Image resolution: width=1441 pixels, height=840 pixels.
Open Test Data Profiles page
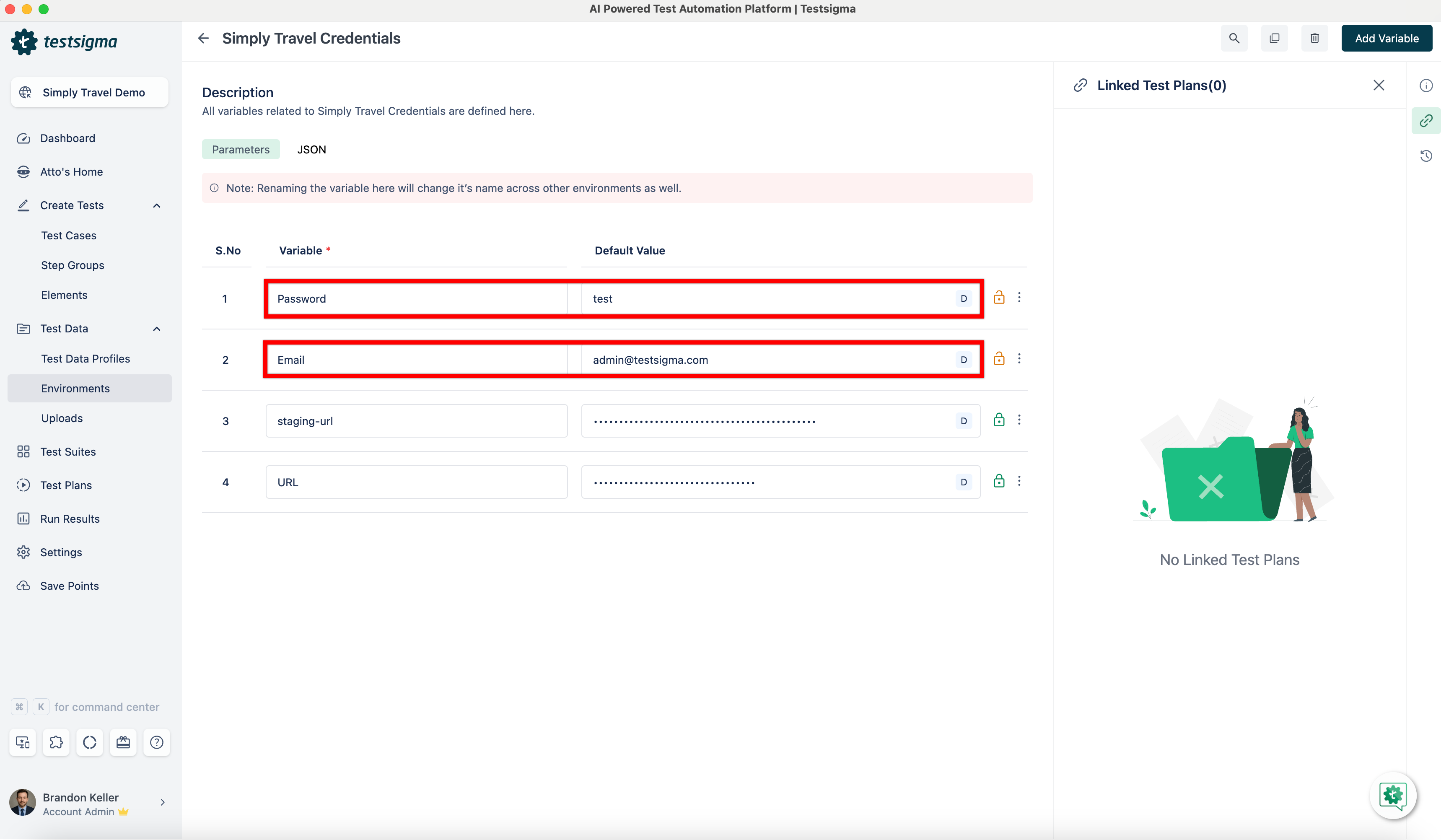click(x=86, y=358)
